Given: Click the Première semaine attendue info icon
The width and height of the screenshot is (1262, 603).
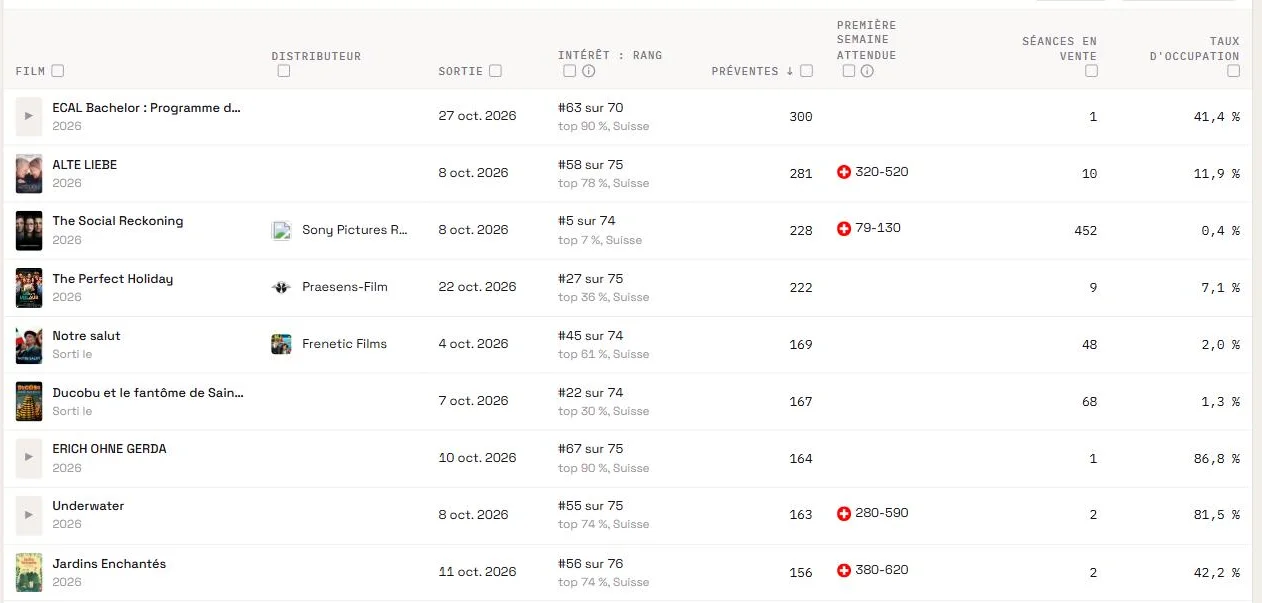Looking at the screenshot, I should (x=867, y=71).
